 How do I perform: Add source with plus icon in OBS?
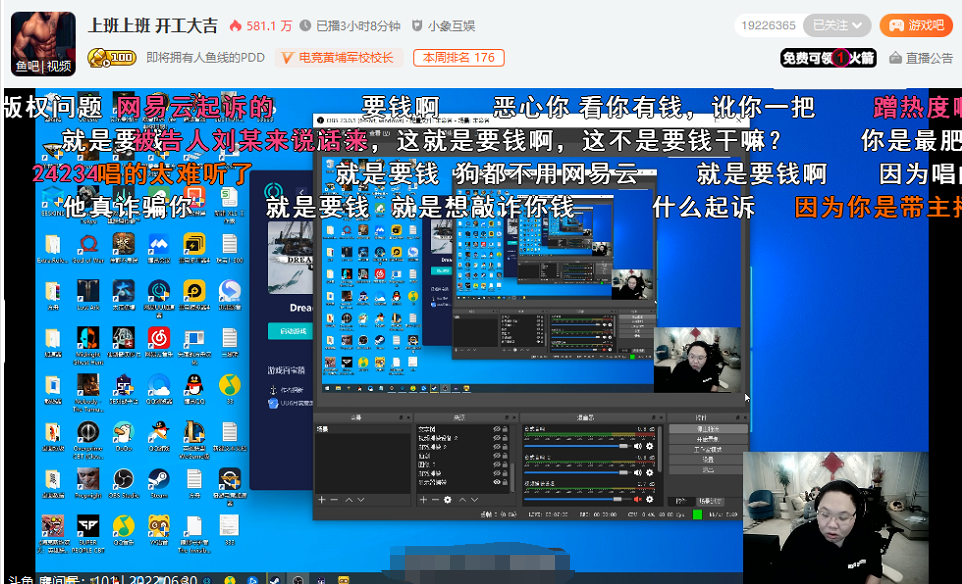point(423,500)
